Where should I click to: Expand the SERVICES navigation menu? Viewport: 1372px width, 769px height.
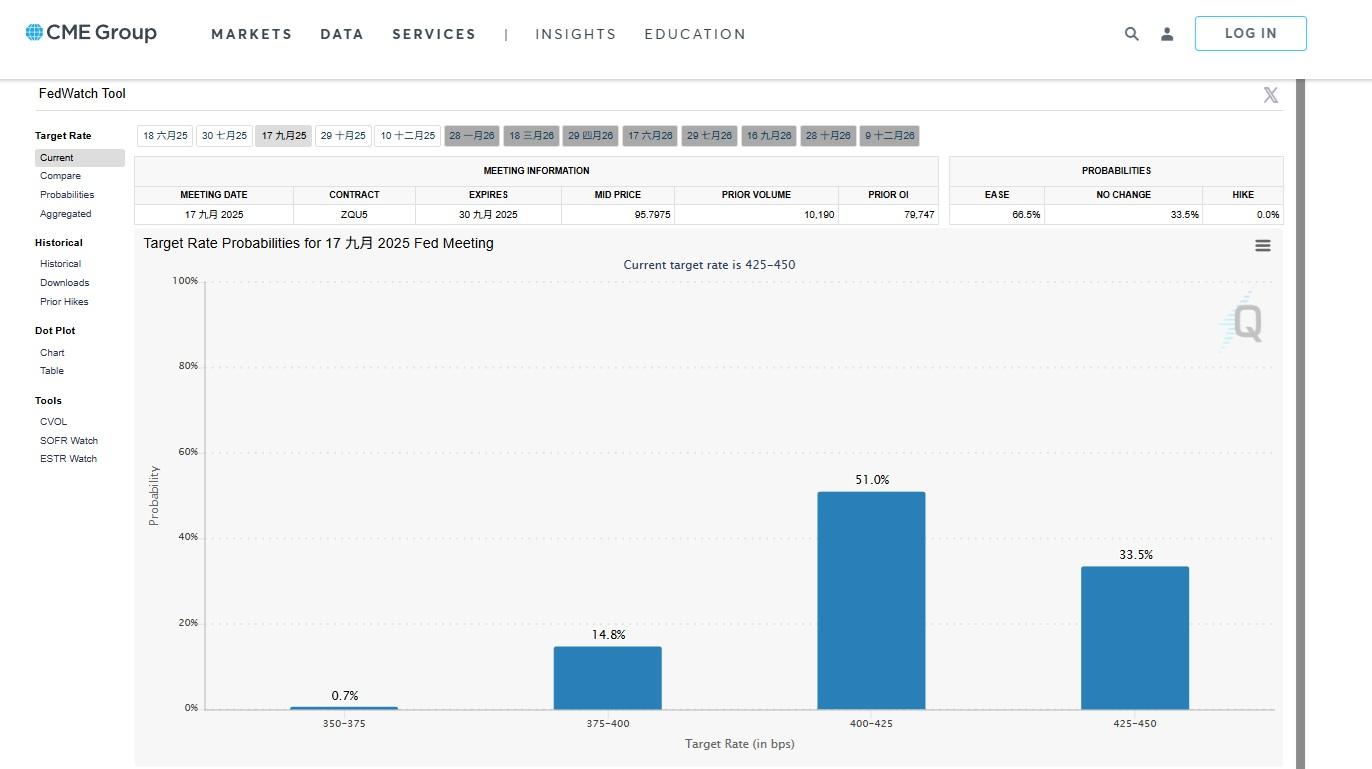point(434,34)
